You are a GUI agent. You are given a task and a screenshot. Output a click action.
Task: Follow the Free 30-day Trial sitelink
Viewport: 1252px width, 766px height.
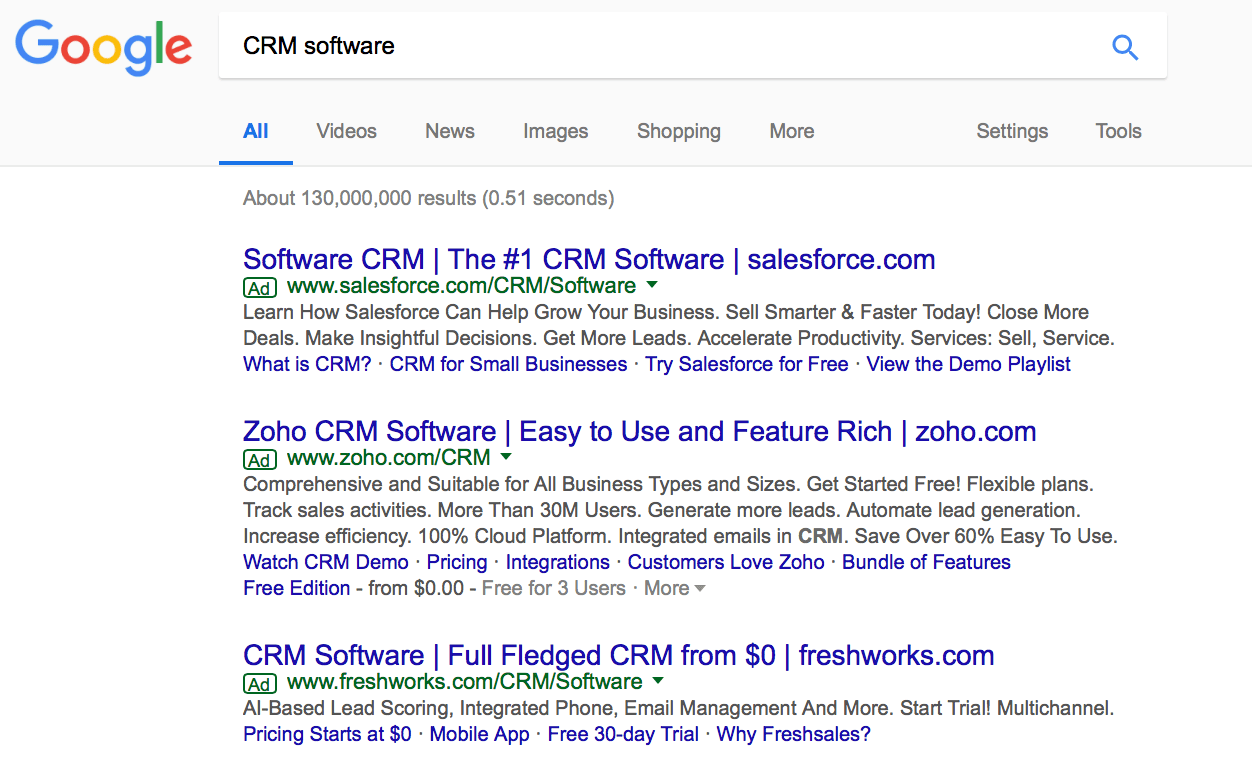[623, 734]
